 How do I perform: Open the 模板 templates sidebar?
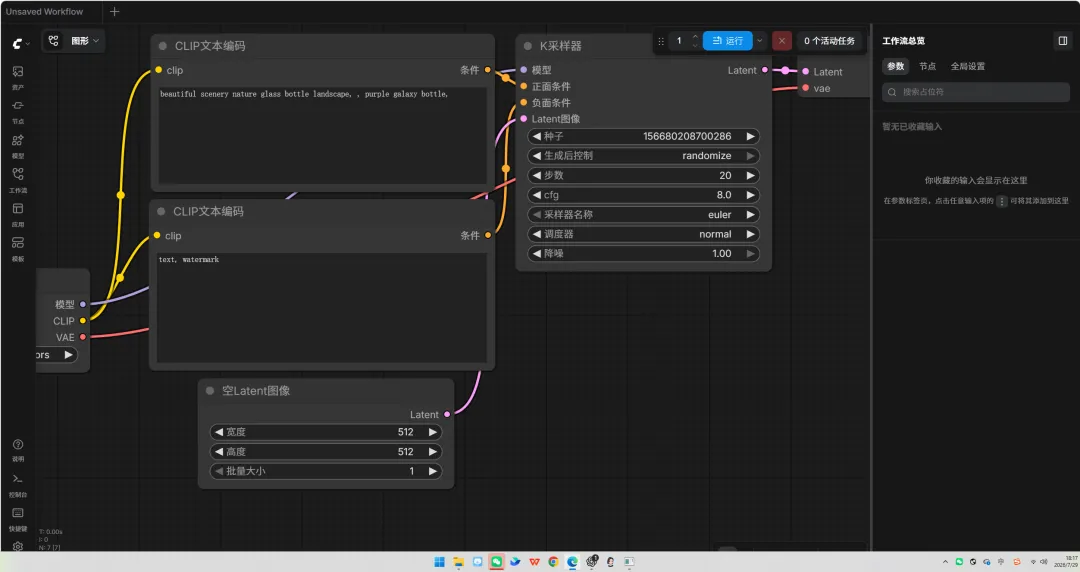pos(18,248)
